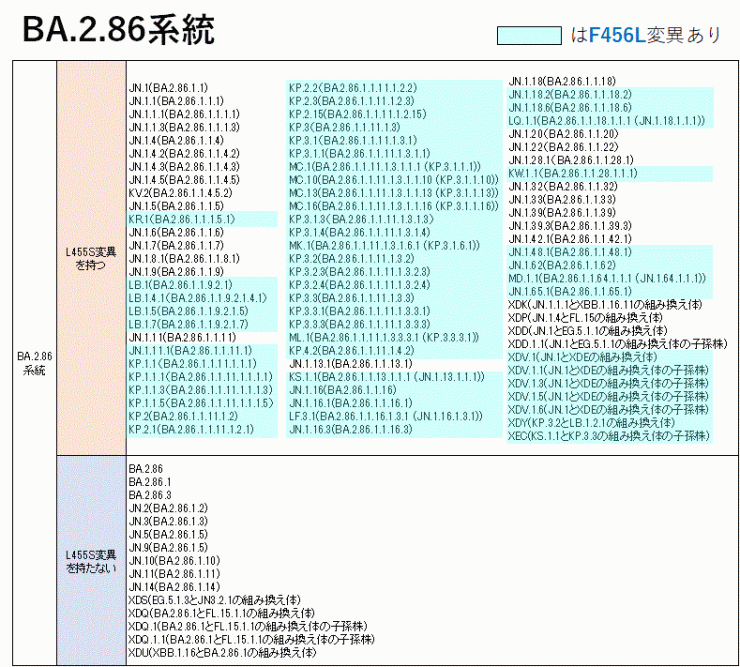Click the MK.1 lineage entry
The width and height of the screenshot is (740, 667).
[381, 245]
